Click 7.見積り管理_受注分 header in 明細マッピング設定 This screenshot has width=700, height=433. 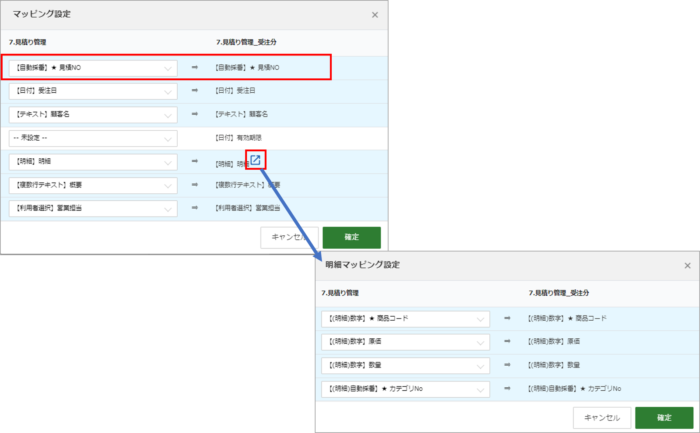pyautogui.click(x=558, y=293)
